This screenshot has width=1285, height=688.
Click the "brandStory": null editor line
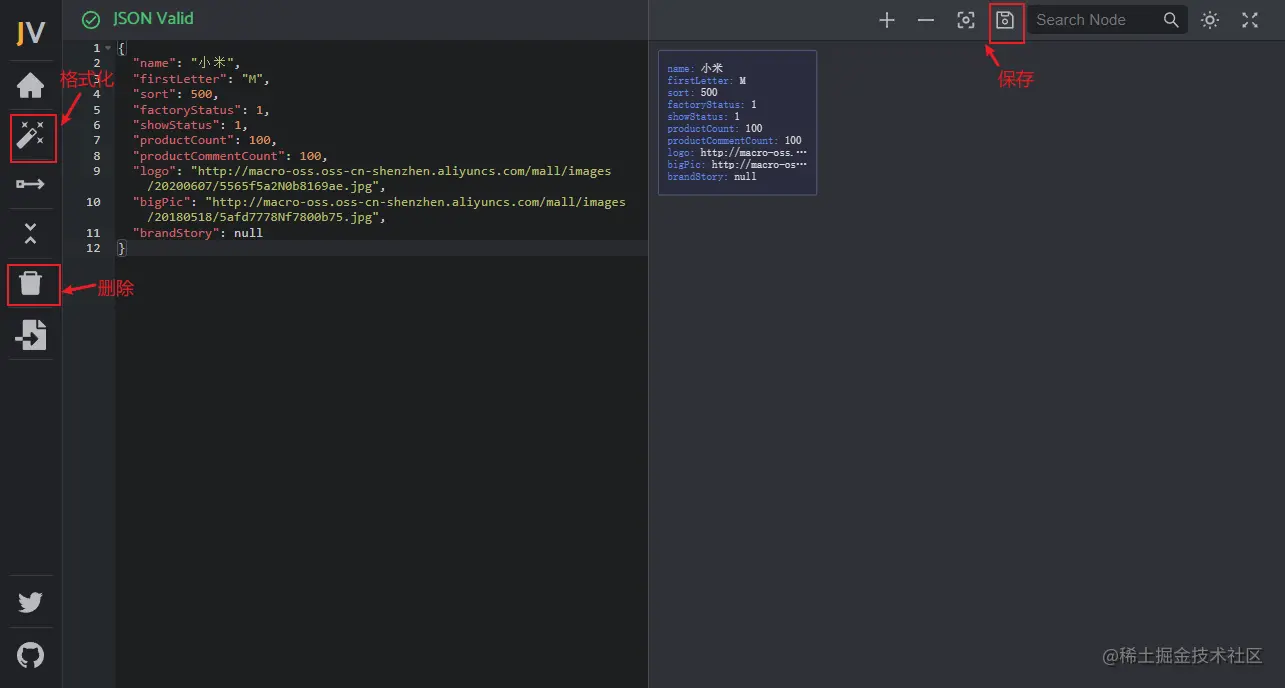pyautogui.click(x=198, y=233)
